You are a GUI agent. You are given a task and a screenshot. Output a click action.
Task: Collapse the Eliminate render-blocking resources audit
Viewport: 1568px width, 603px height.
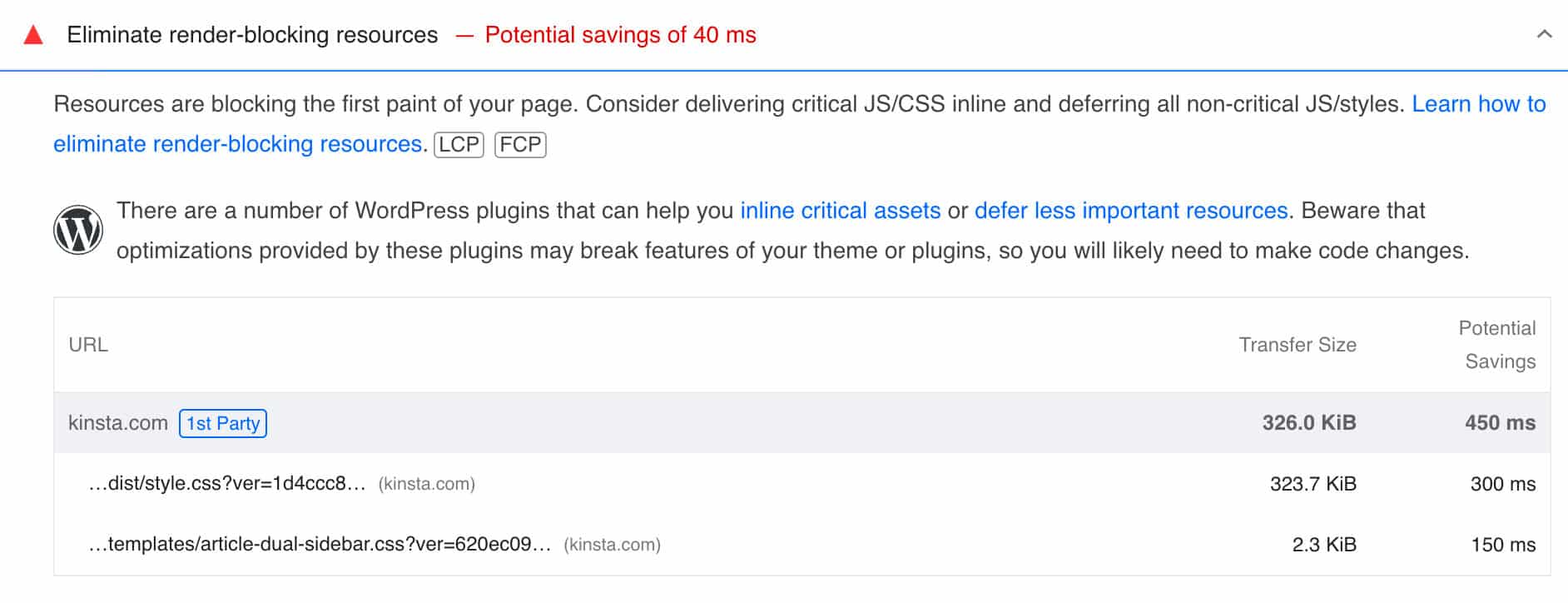pyautogui.click(x=1546, y=35)
